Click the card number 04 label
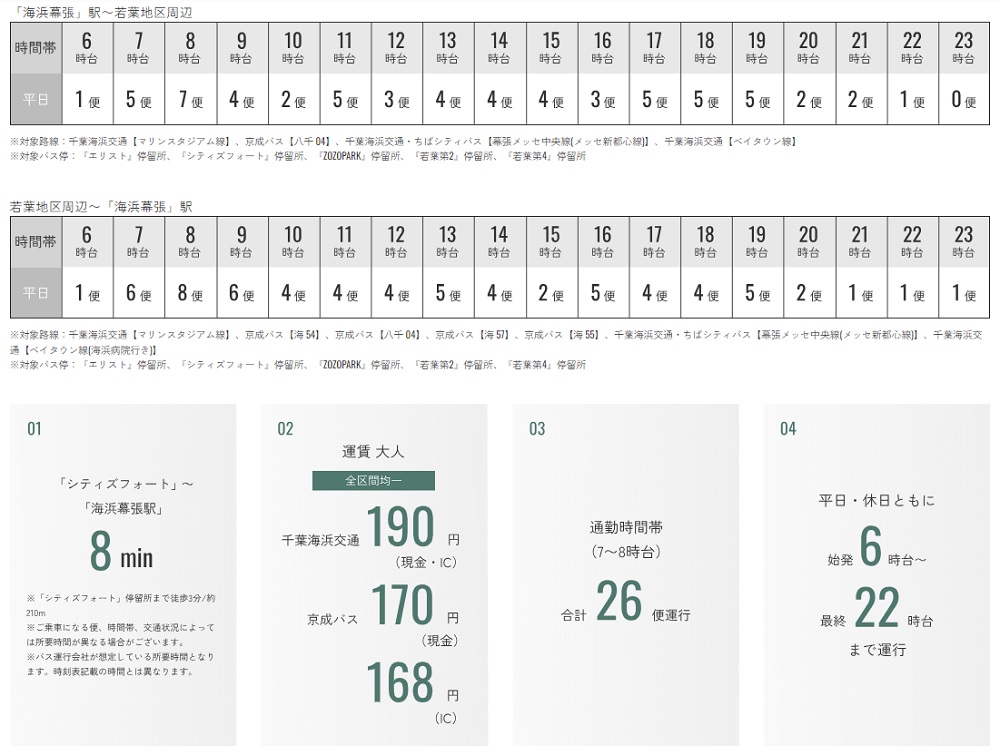The height and width of the screenshot is (755, 1000). [788, 429]
